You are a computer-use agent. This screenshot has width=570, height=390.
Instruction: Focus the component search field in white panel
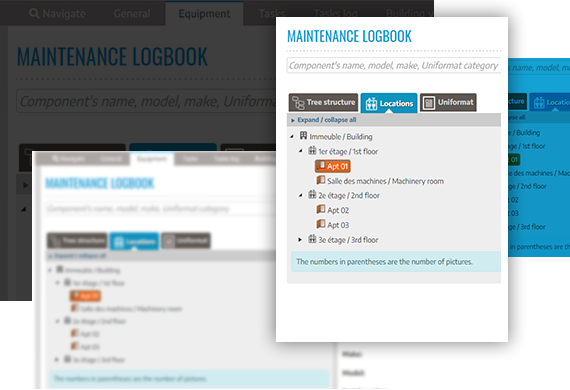pos(394,65)
